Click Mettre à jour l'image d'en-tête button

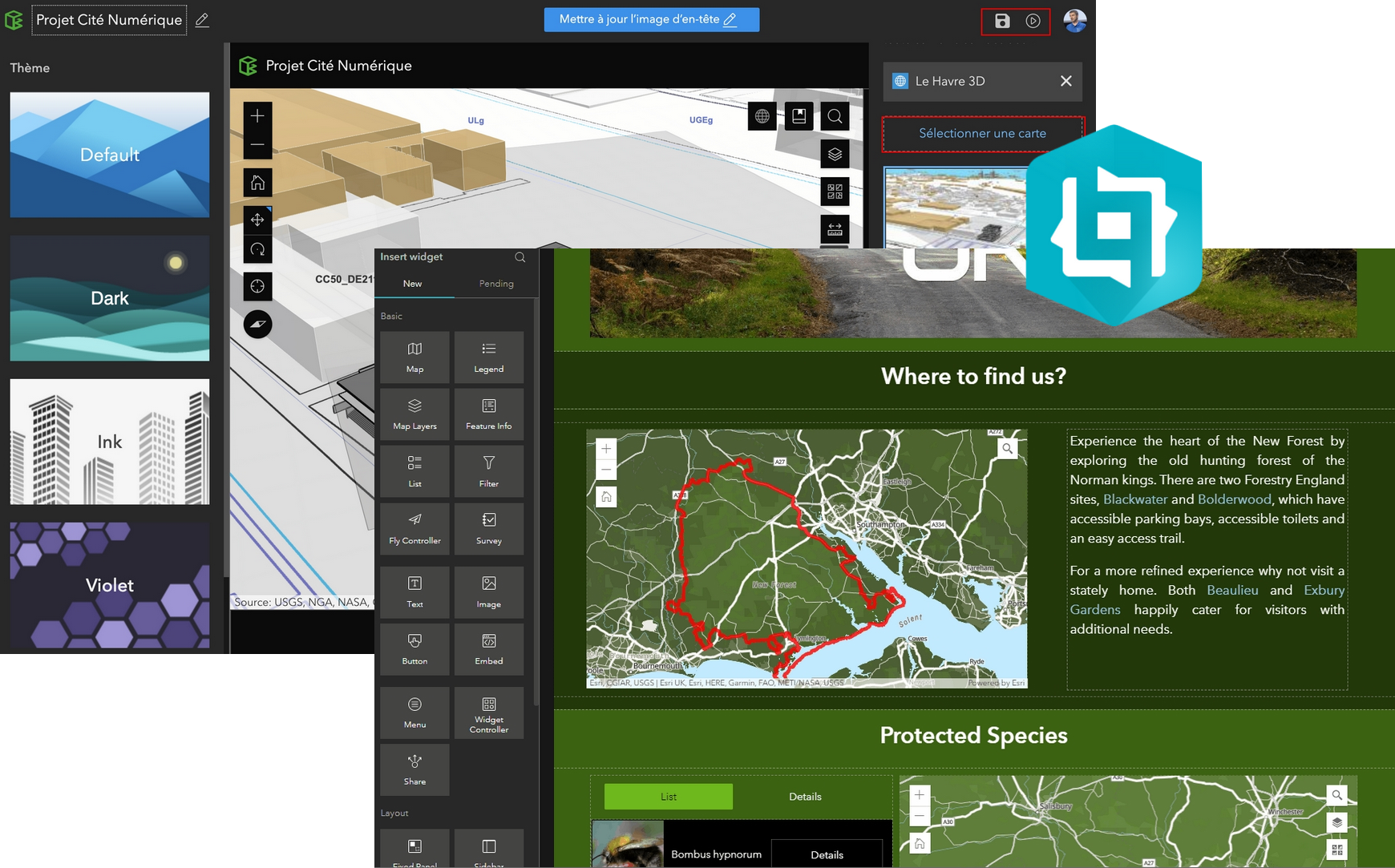(652, 20)
